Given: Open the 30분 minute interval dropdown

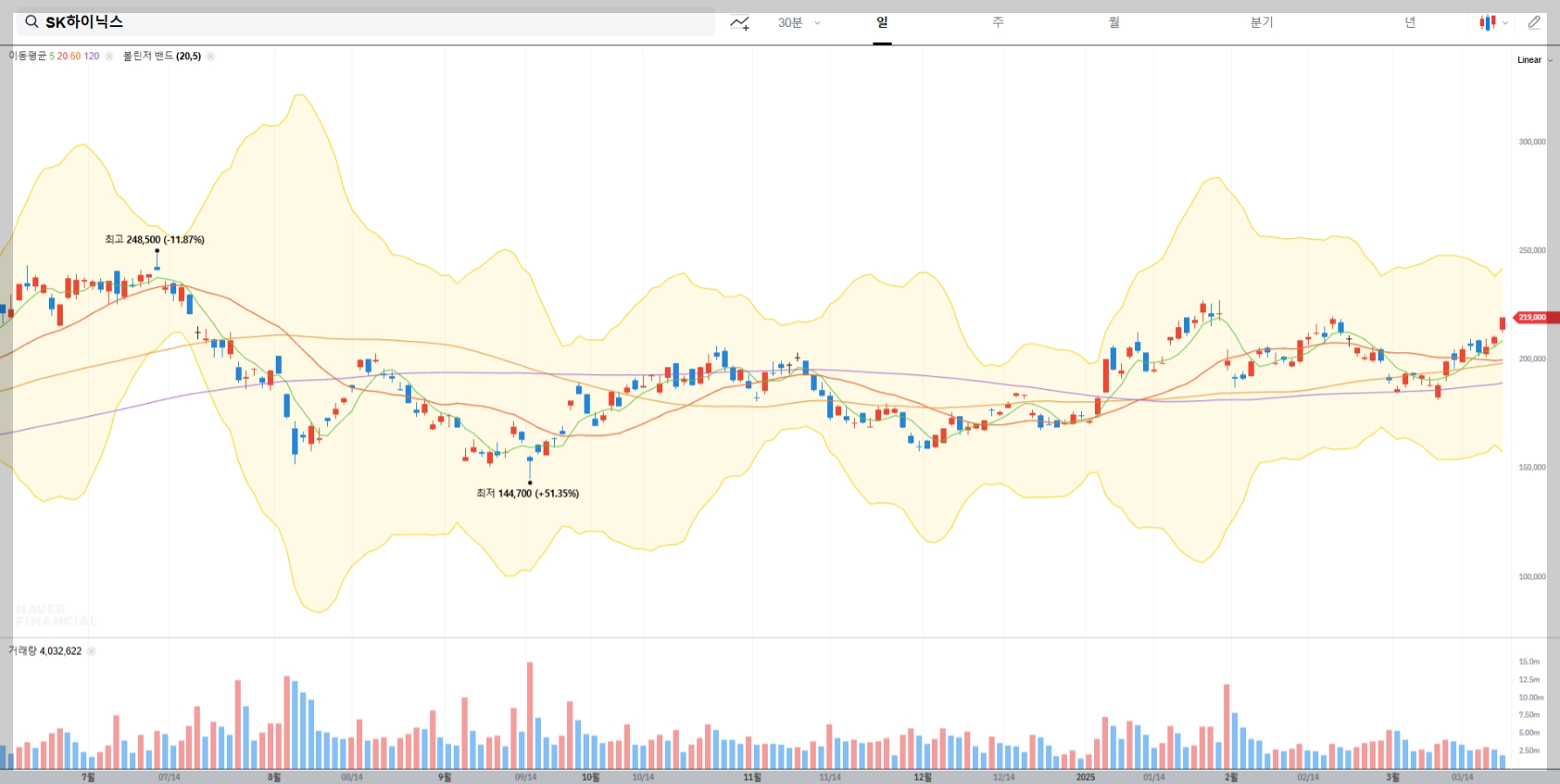Looking at the screenshot, I should point(799,23).
